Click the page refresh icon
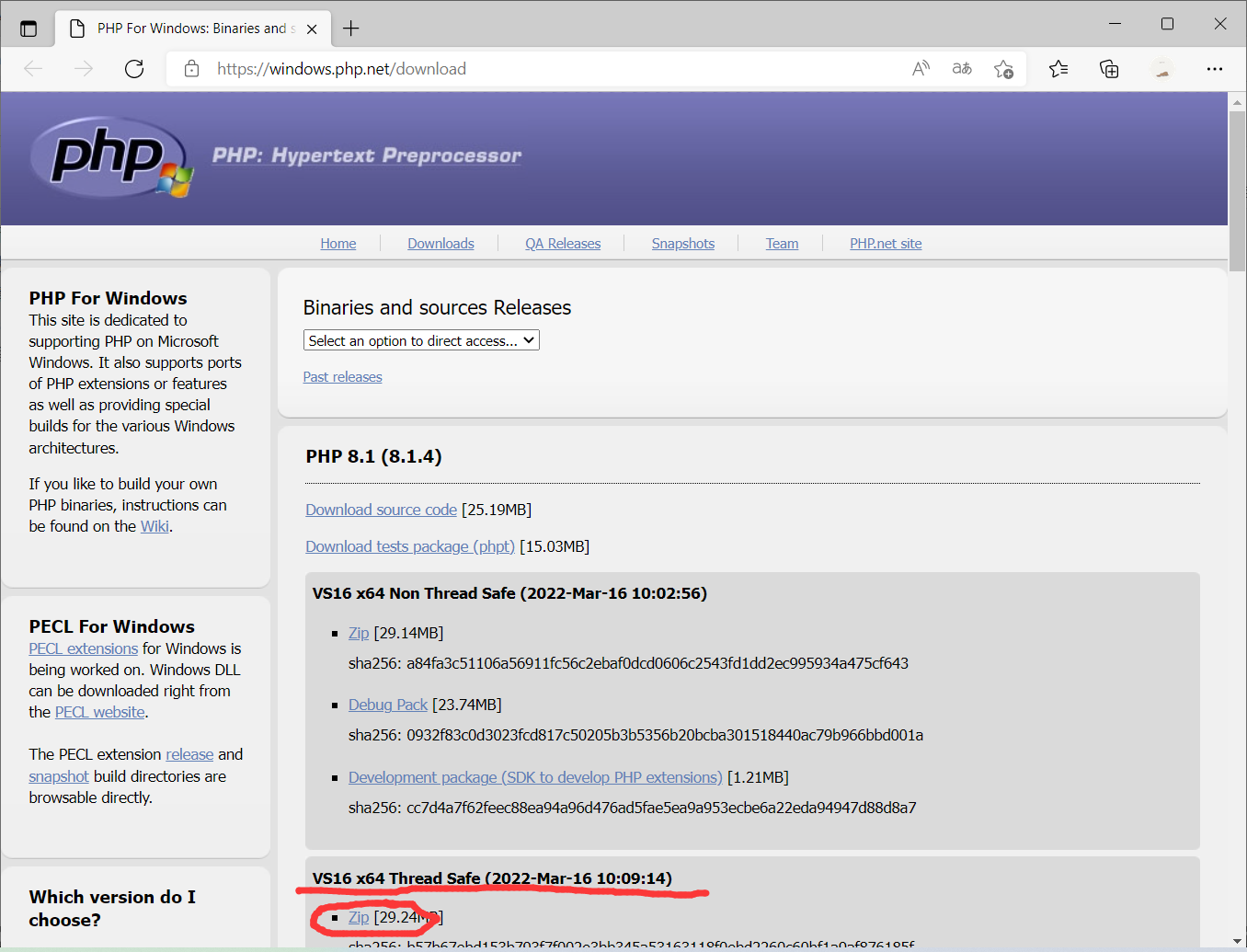This screenshot has width=1247, height=952. tap(133, 68)
